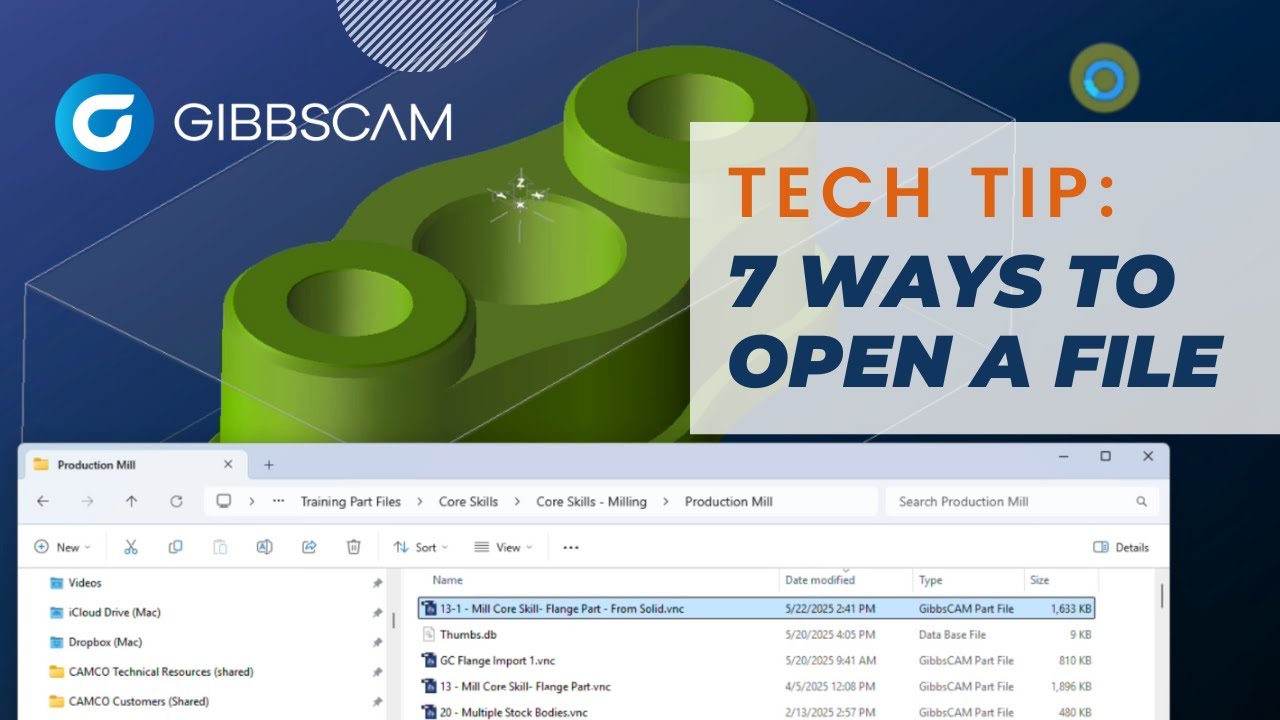
Task: Click the search magnifier icon
Action: [1141, 501]
